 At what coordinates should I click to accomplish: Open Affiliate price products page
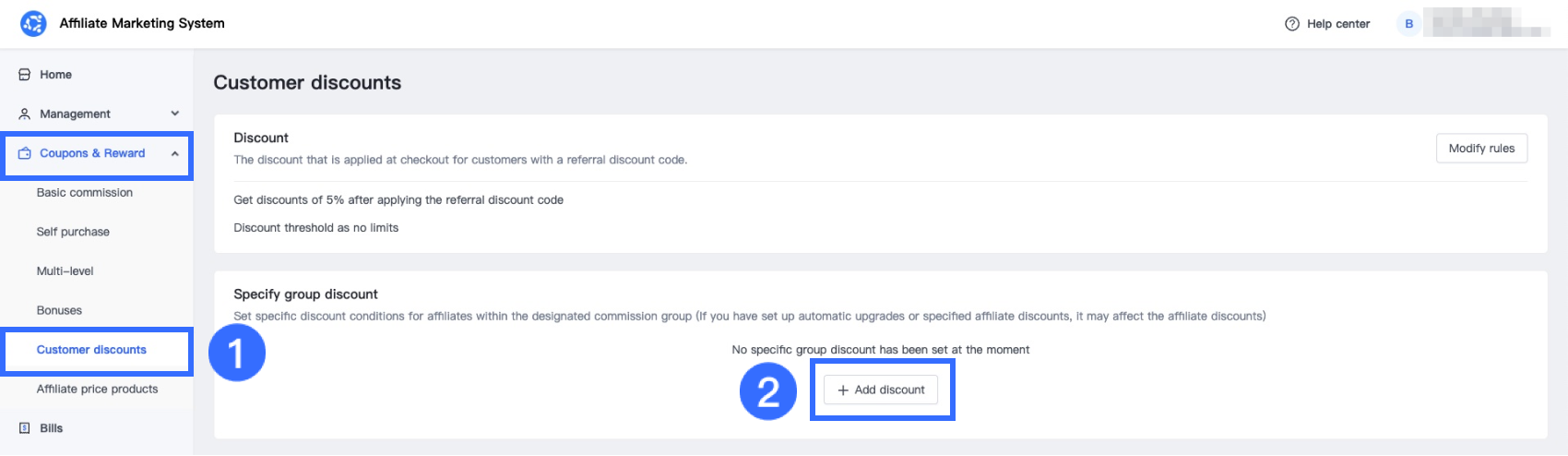[97, 389]
